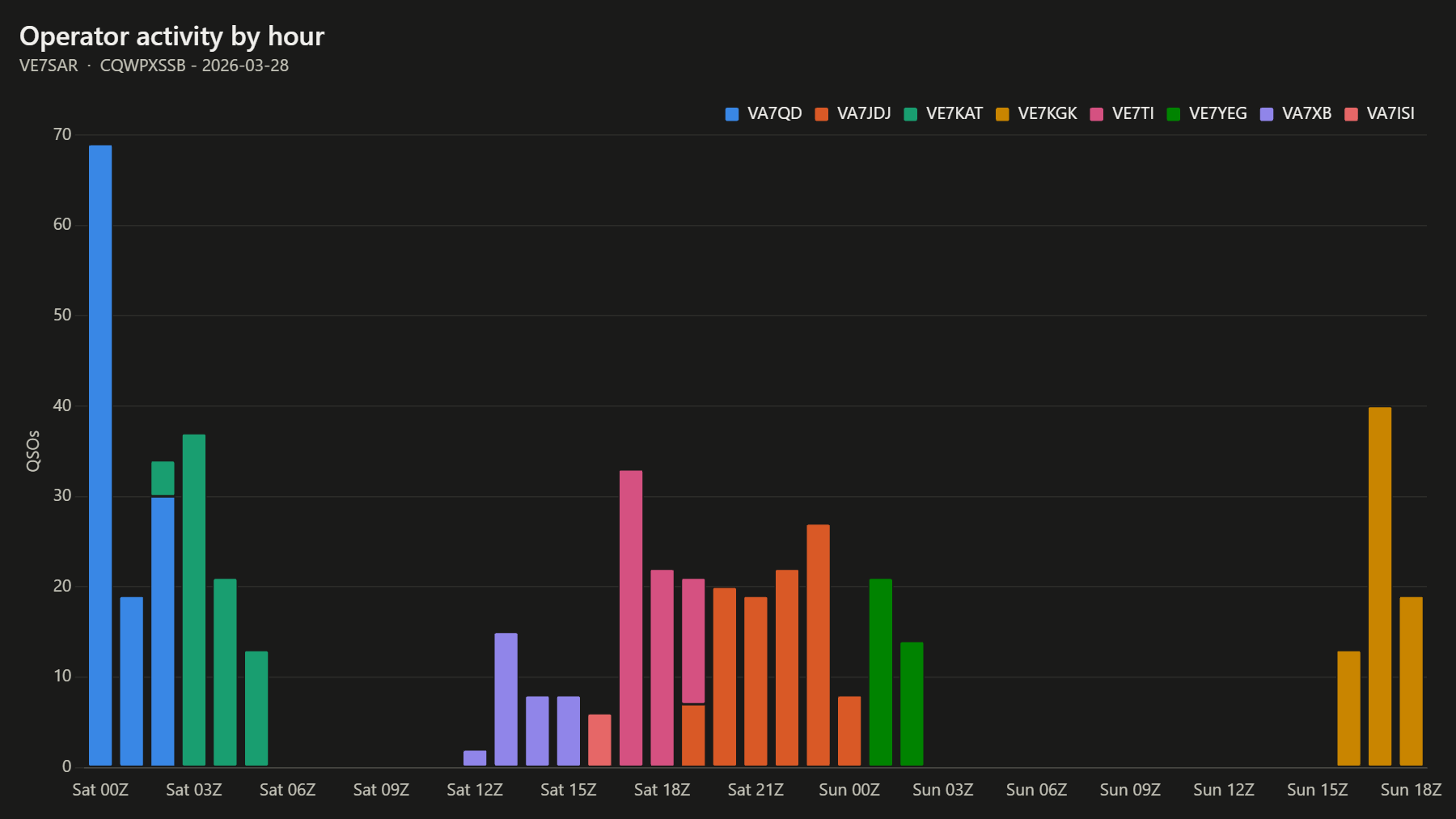The height and width of the screenshot is (819, 1456).
Task: Toggle the VE7TI series legend label
Action: pyautogui.click(x=1132, y=114)
